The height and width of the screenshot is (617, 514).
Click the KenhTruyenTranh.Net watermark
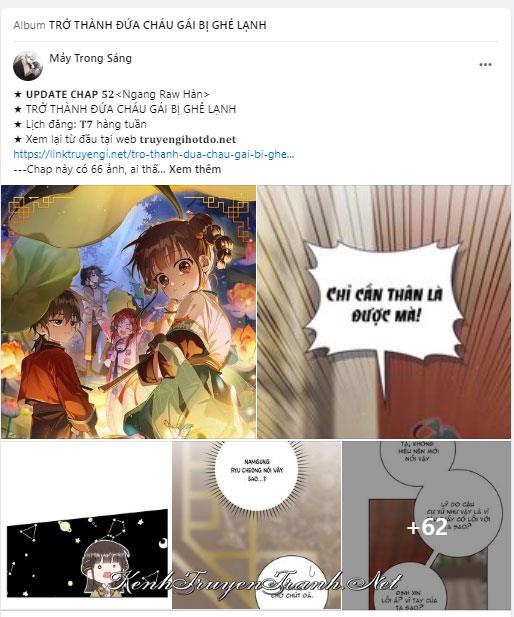point(255,583)
